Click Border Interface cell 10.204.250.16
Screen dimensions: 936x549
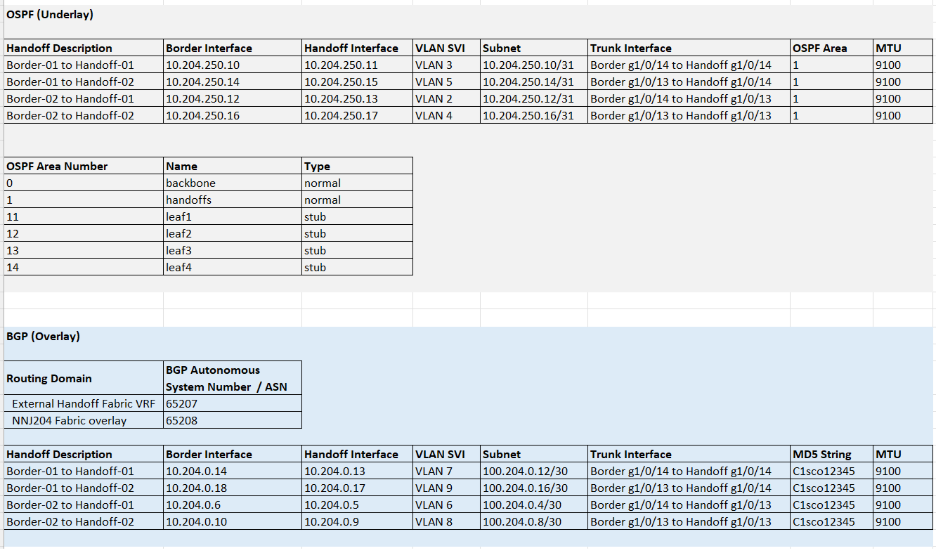[232, 116]
